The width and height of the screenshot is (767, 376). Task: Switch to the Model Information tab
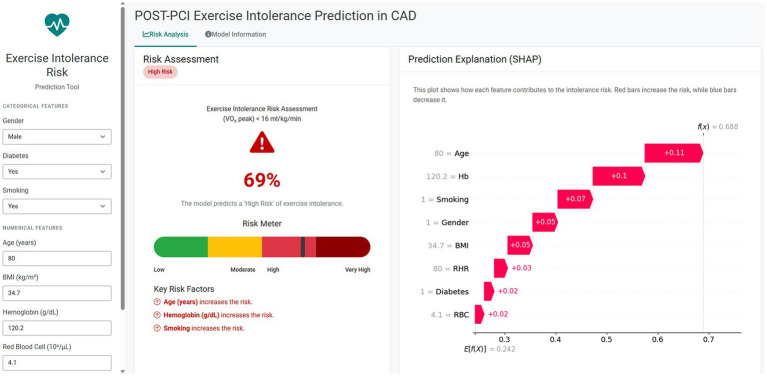pyautogui.click(x=236, y=34)
